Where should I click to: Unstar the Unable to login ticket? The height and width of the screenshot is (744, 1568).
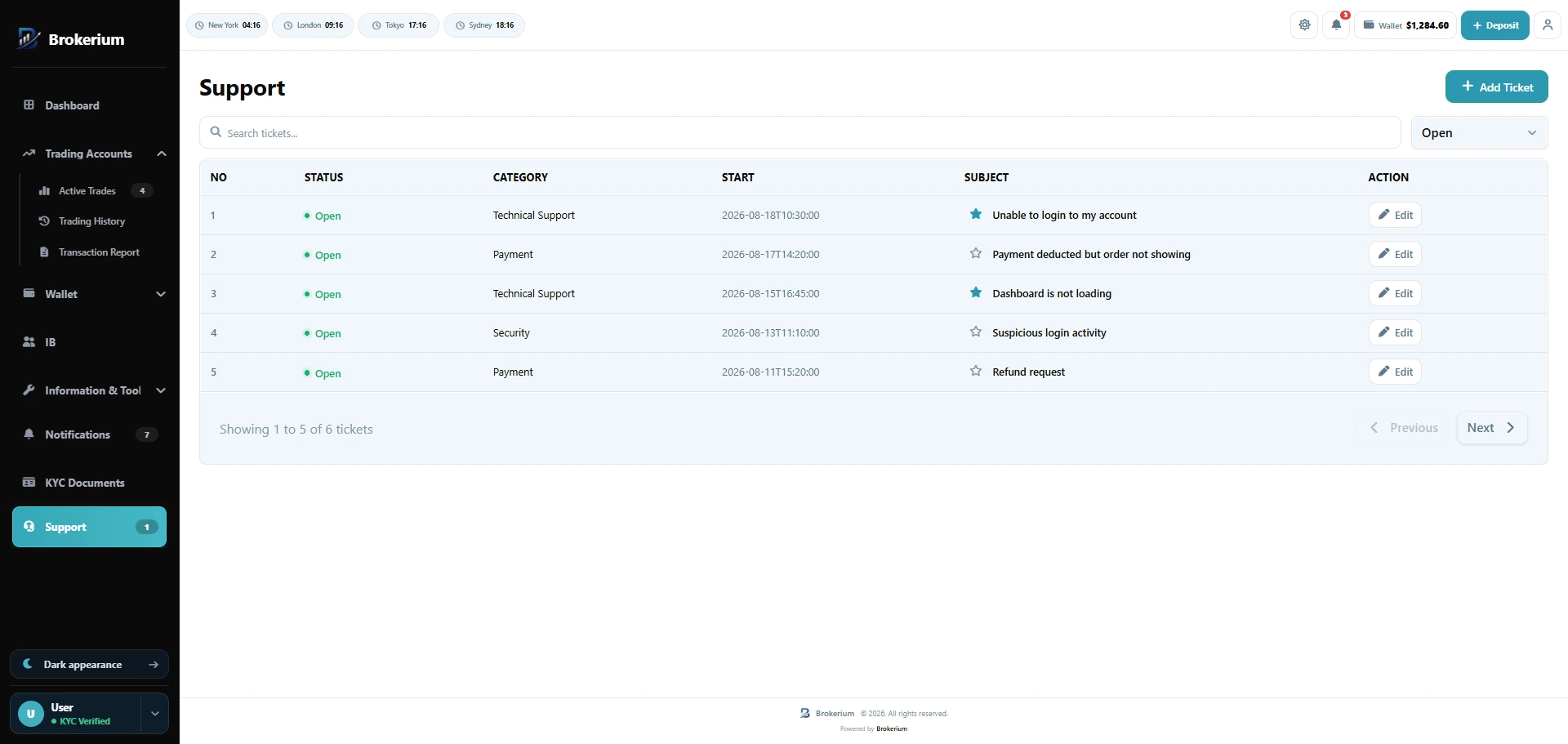975,214
